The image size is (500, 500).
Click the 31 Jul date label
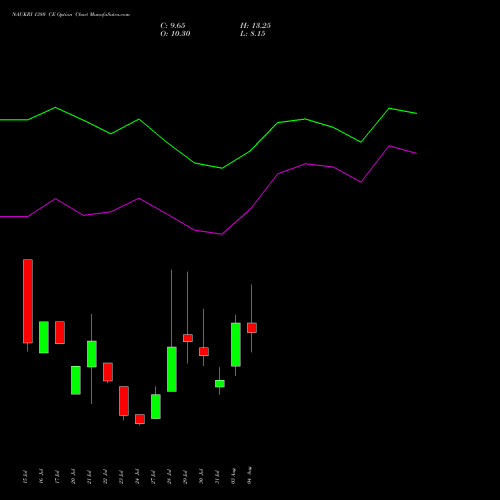tap(217, 477)
